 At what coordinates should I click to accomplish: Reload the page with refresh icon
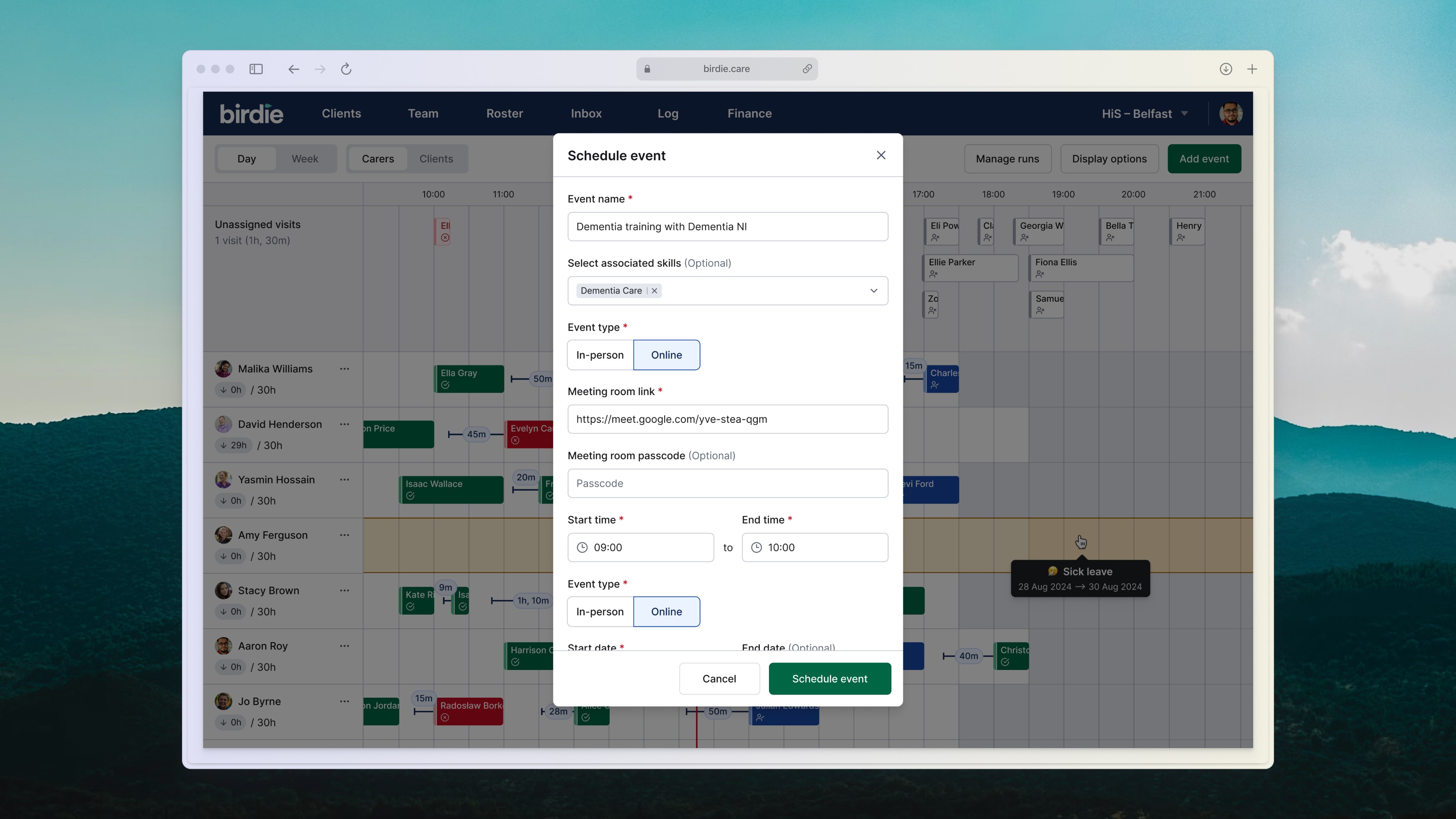(x=346, y=69)
